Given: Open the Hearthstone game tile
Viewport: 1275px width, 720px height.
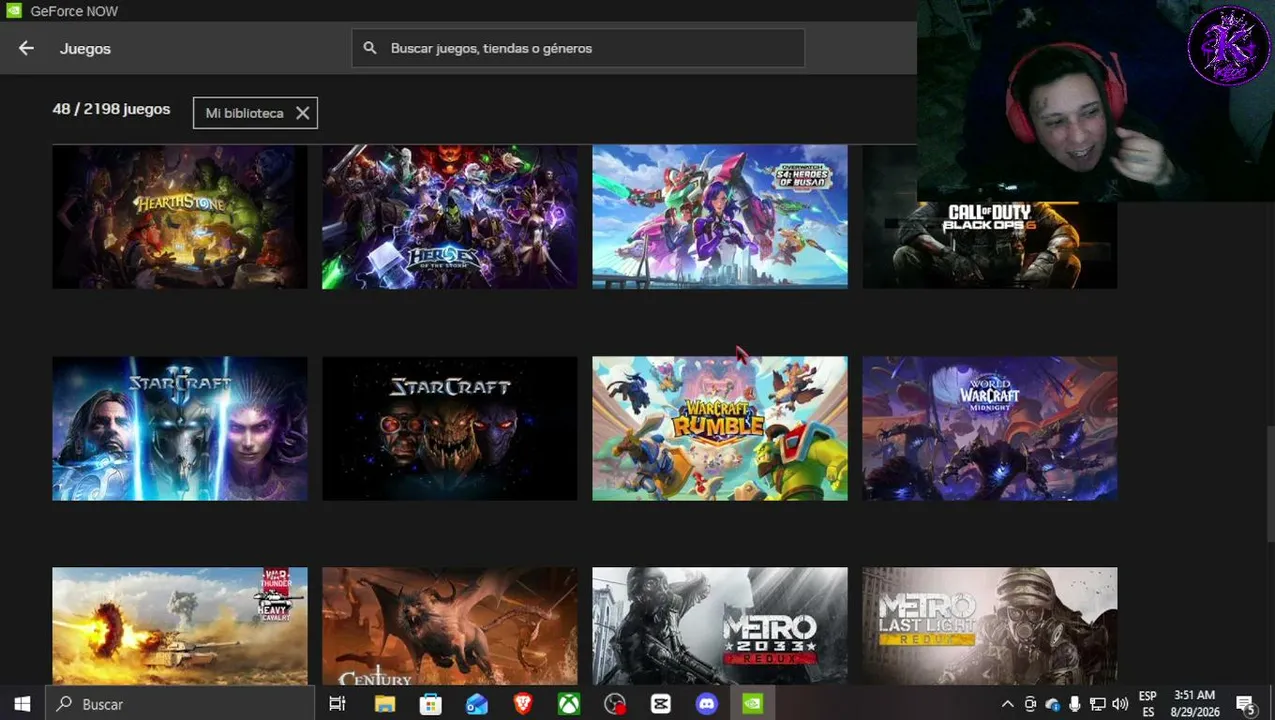Looking at the screenshot, I should [180, 217].
